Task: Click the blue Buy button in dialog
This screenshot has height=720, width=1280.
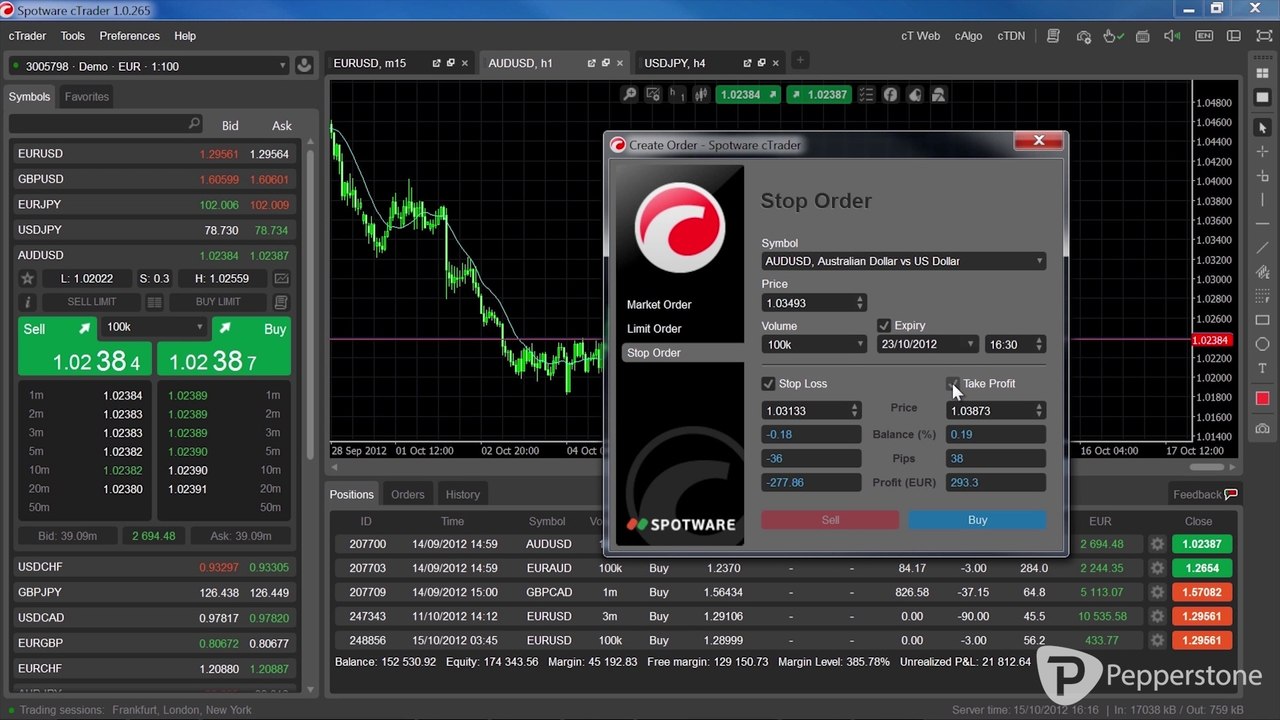Action: click(977, 520)
